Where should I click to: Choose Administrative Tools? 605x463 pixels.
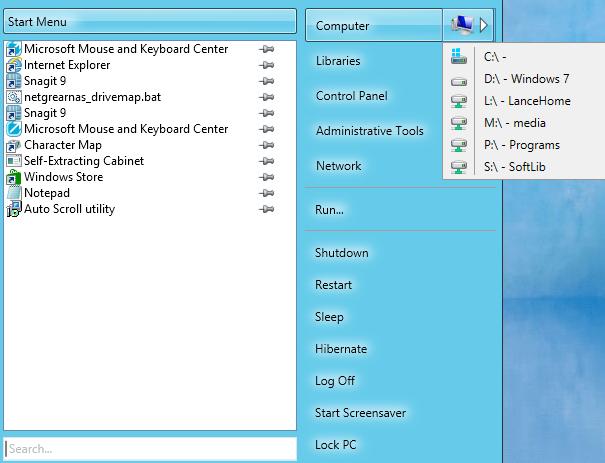coord(369,131)
